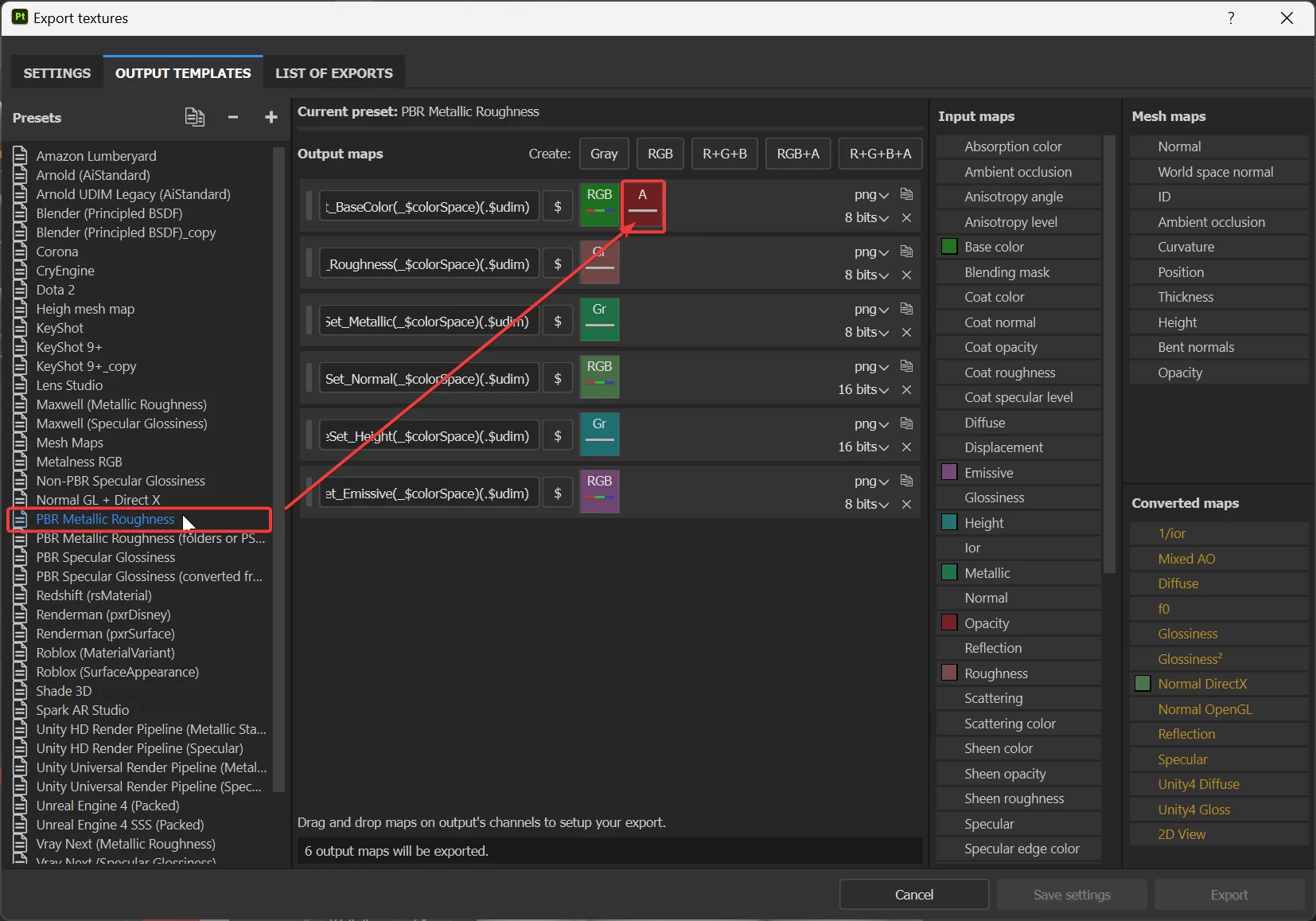The height and width of the screenshot is (921, 1316).
Task: Duplicate the selected preset icon
Action: (194, 117)
